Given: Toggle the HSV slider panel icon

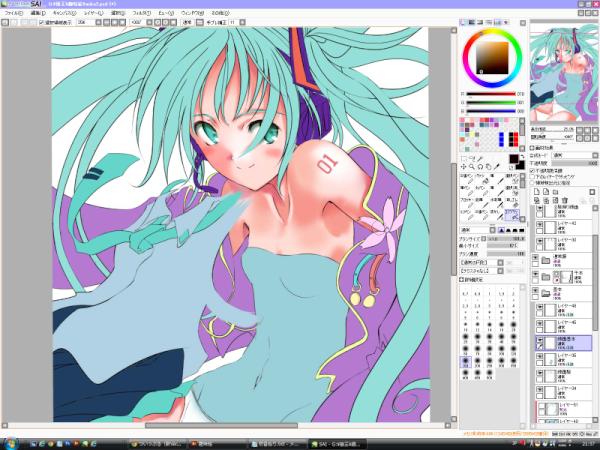Looking at the screenshot, I should pos(480,23).
